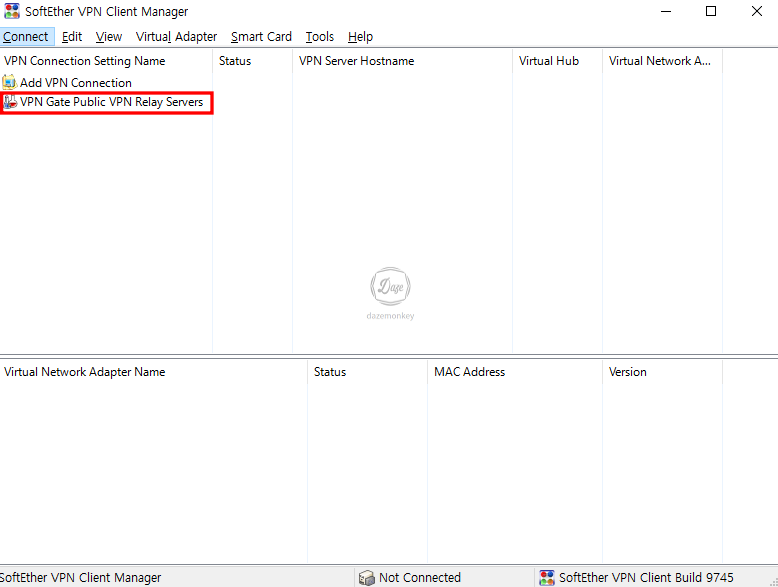This screenshot has width=778, height=587.
Task: Open the Smart Card menu
Action: tap(261, 37)
